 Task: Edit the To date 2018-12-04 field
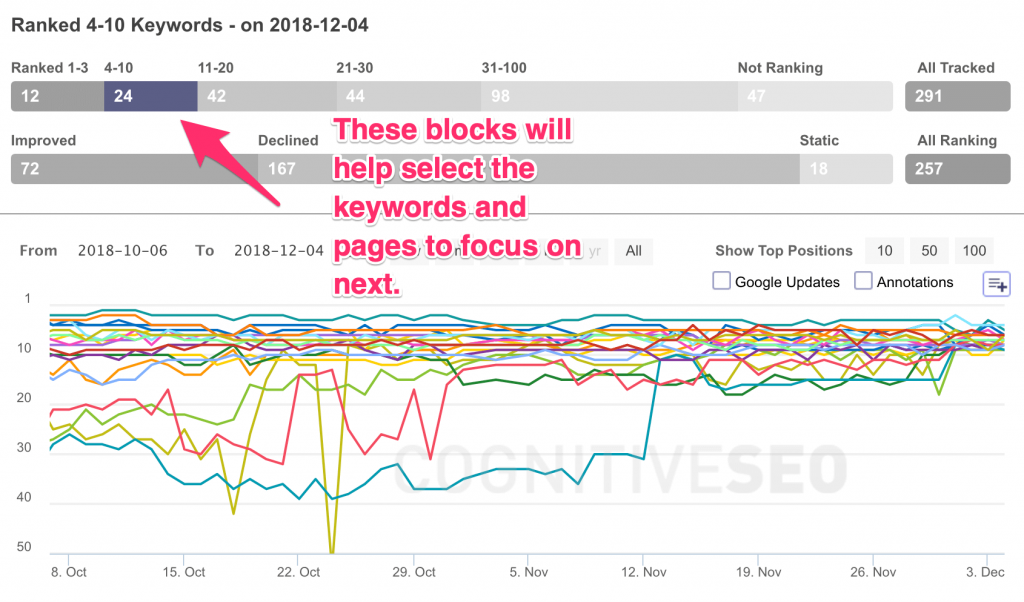point(279,251)
